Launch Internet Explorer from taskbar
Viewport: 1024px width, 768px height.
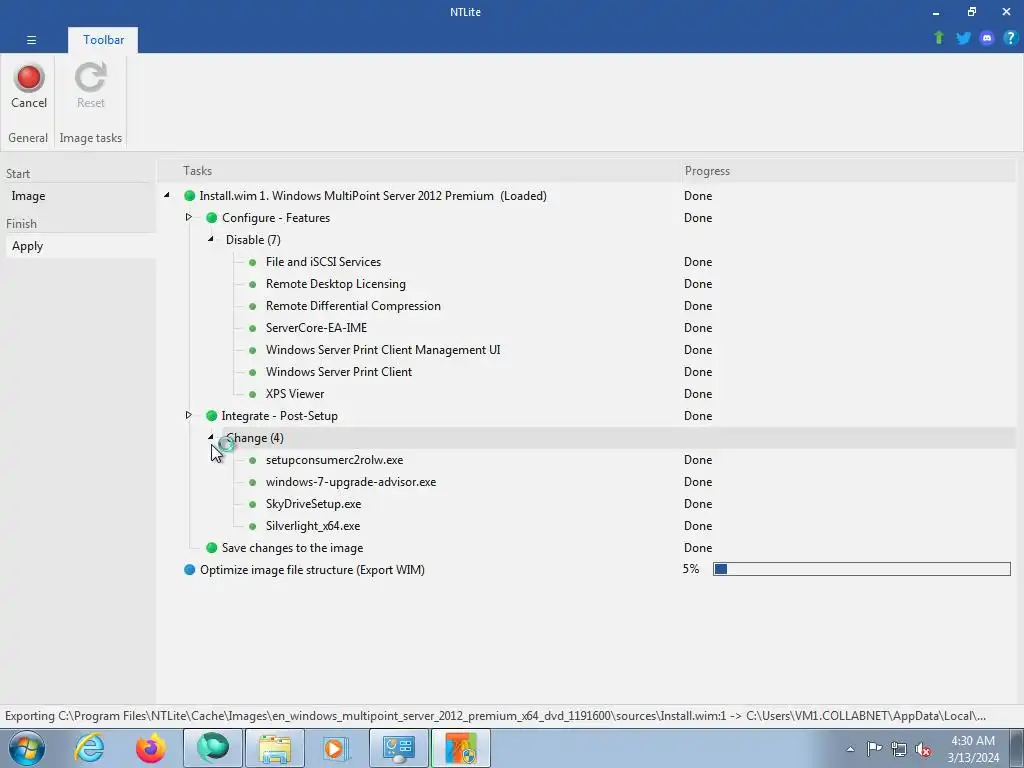(x=89, y=748)
